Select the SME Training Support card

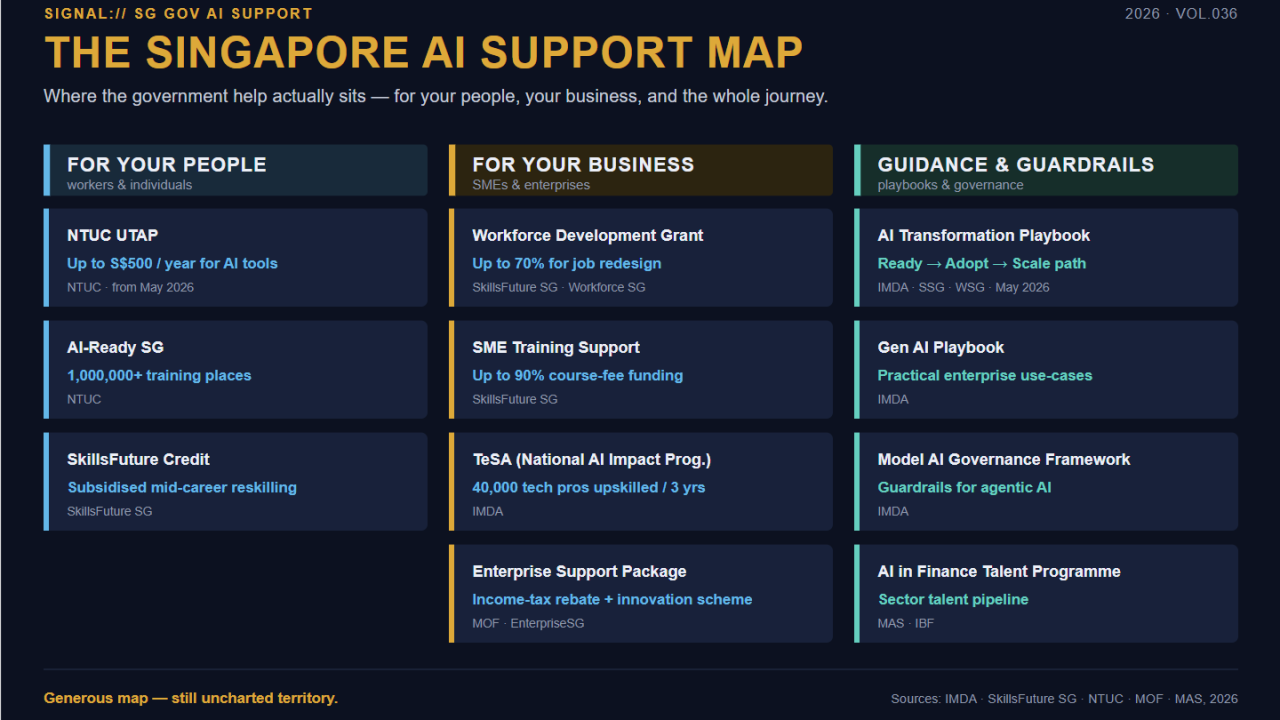tap(641, 369)
